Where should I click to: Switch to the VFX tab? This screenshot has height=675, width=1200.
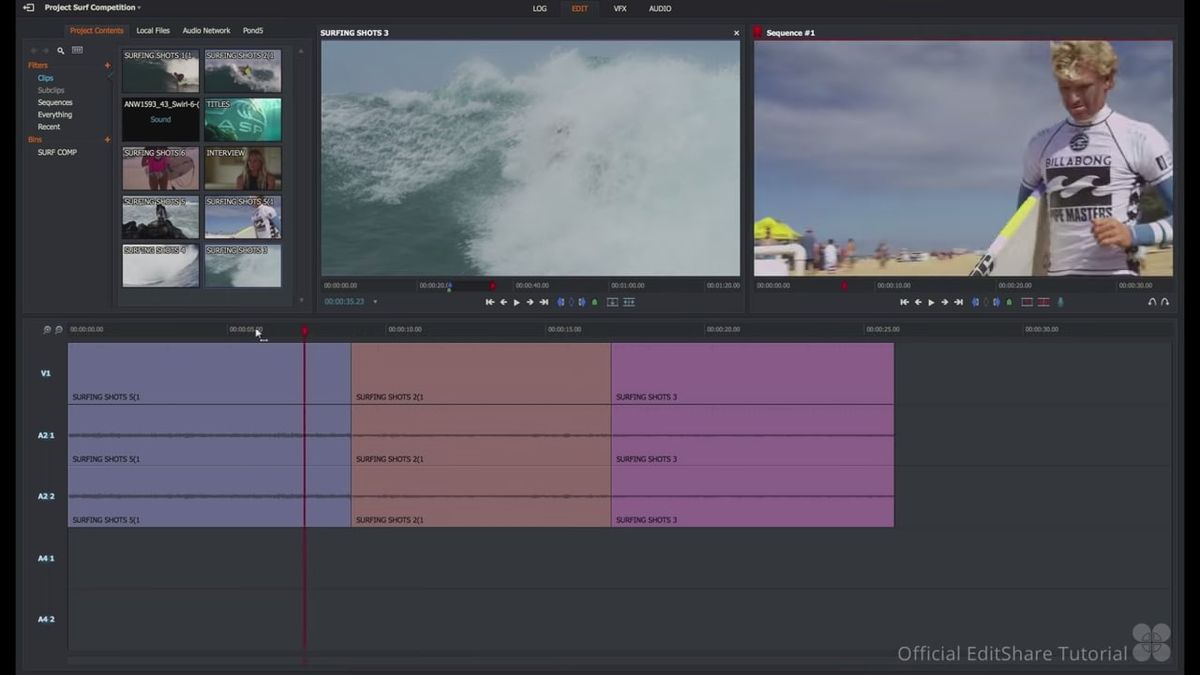[x=620, y=8]
